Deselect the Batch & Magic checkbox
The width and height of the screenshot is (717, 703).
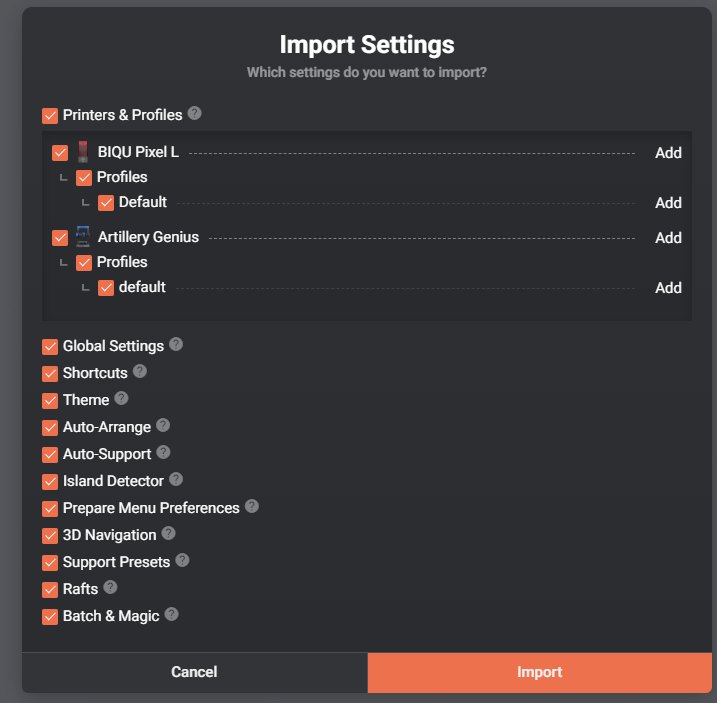[x=50, y=616]
